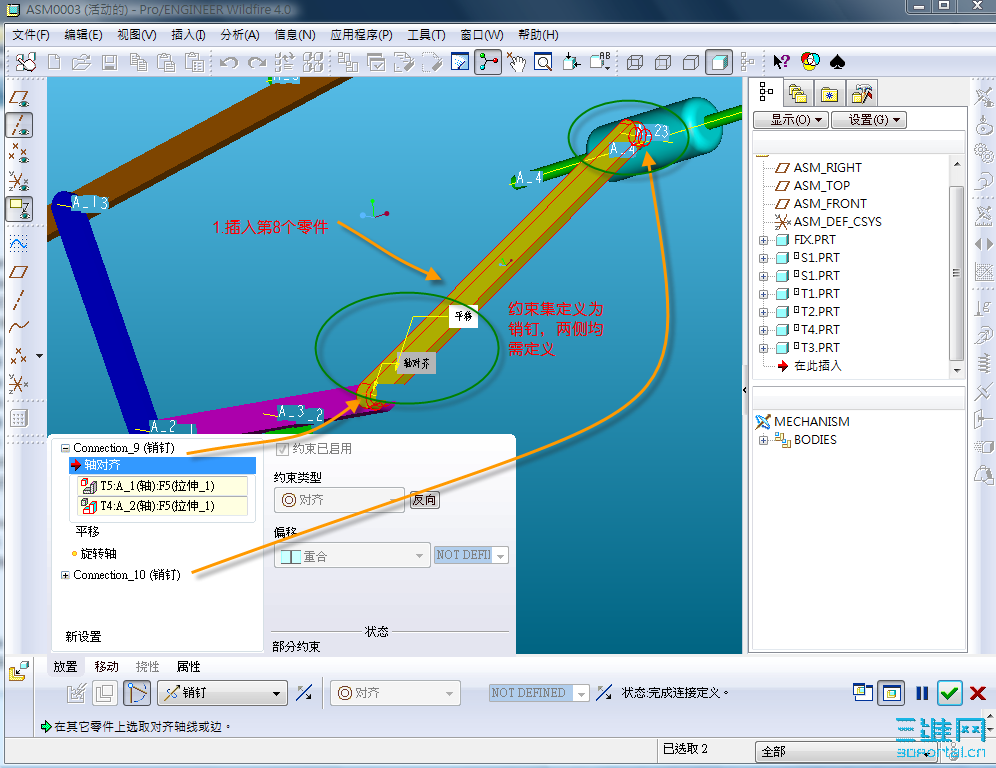Select Shaded display style icon
The width and height of the screenshot is (996, 768).
(x=718, y=62)
